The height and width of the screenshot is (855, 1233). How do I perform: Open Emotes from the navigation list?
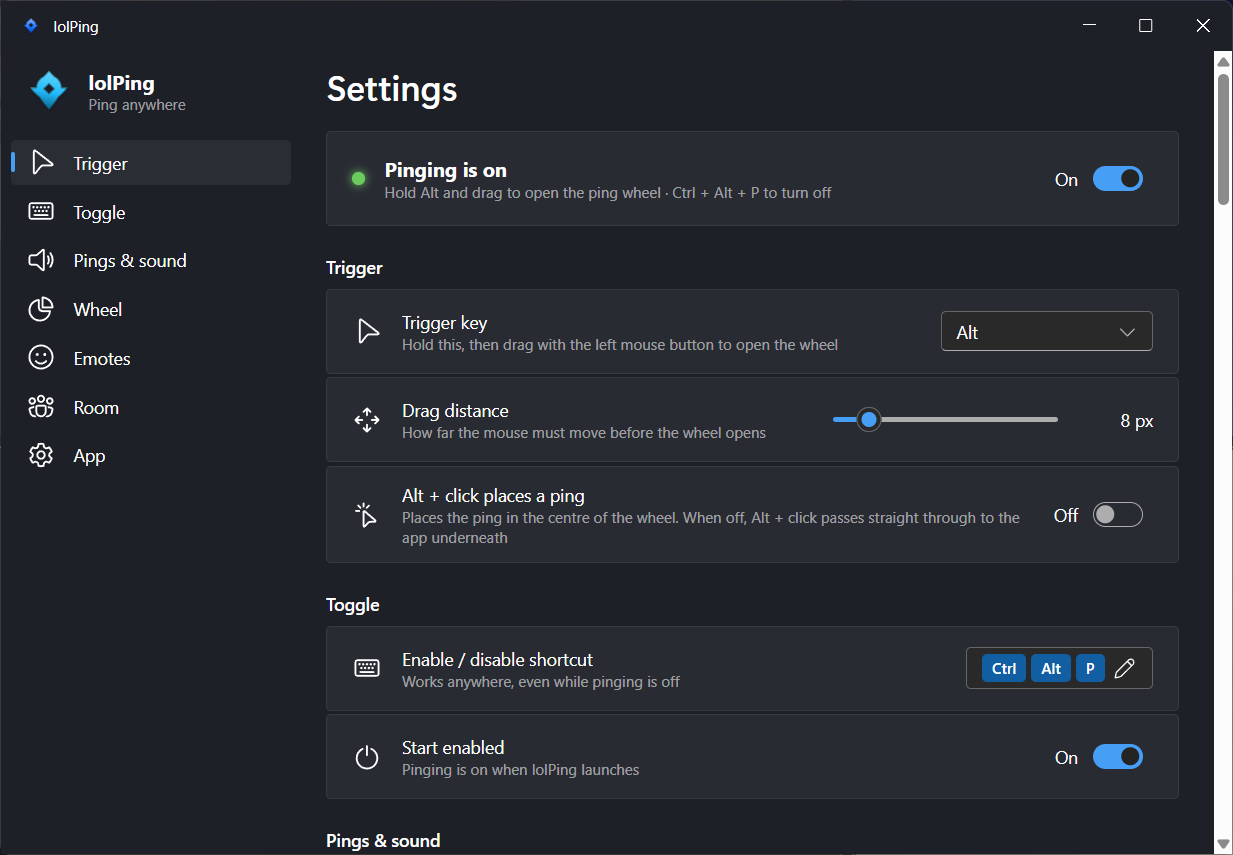coord(151,358)
